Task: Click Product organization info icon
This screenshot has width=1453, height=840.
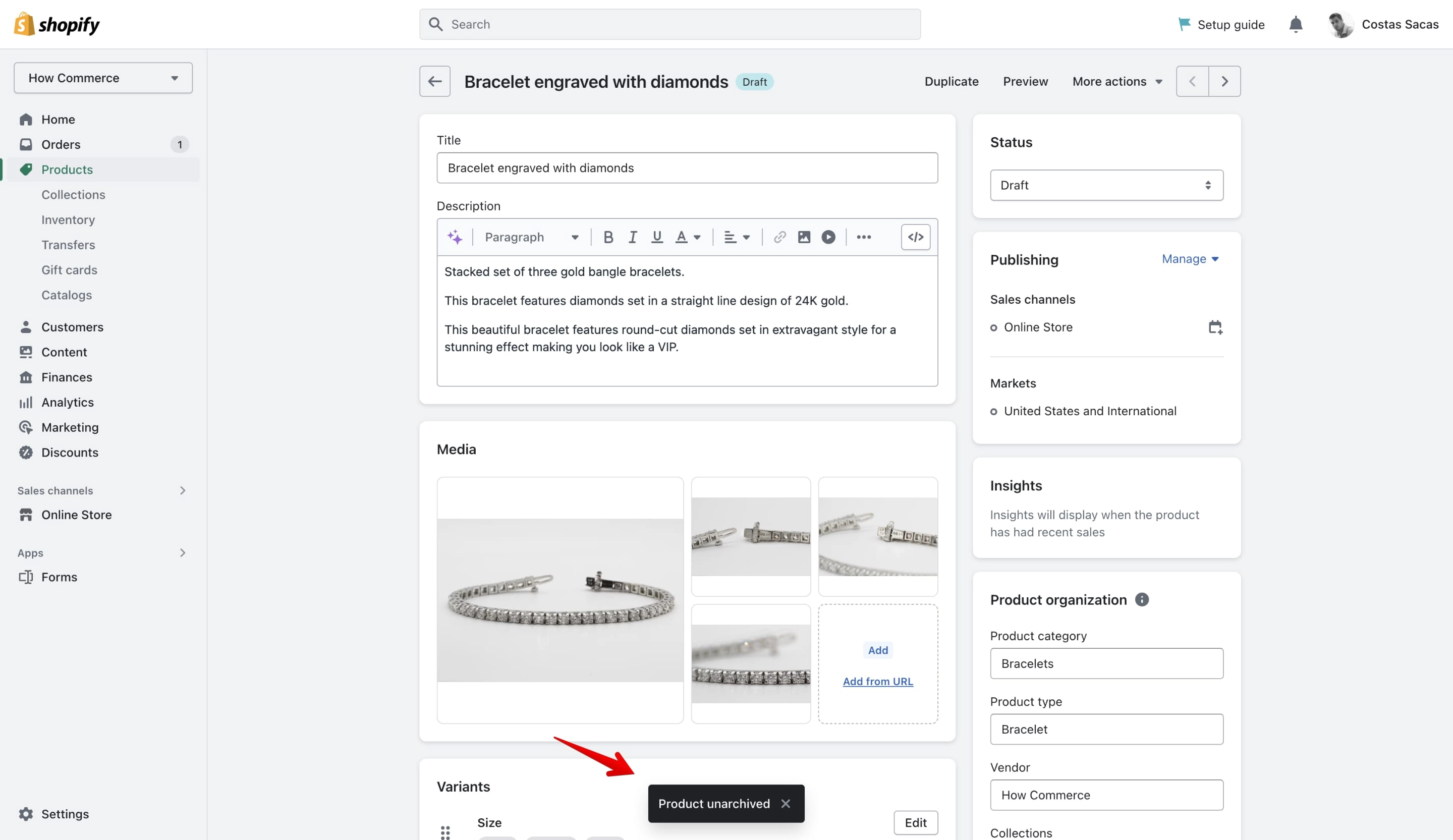Action: (1142, 599)
